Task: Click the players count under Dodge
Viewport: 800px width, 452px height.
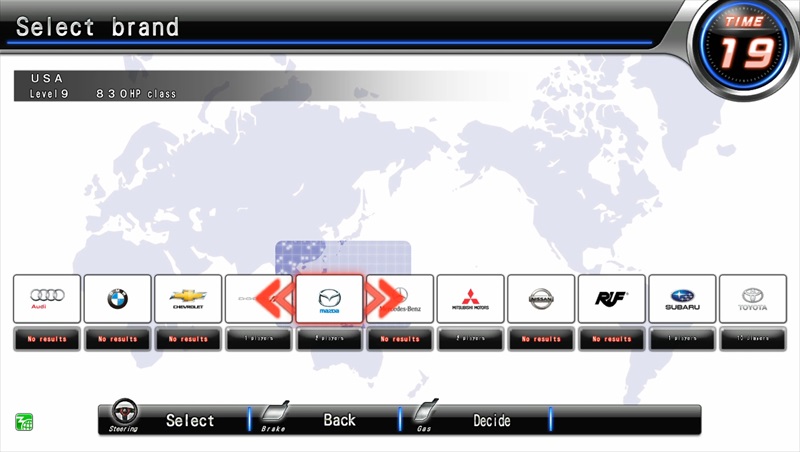Action: 259,339
